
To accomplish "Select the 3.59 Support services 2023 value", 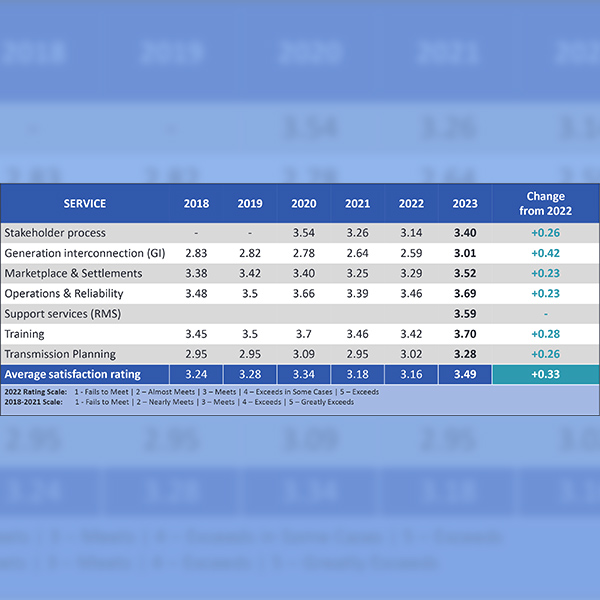I will tap(465, 313).
